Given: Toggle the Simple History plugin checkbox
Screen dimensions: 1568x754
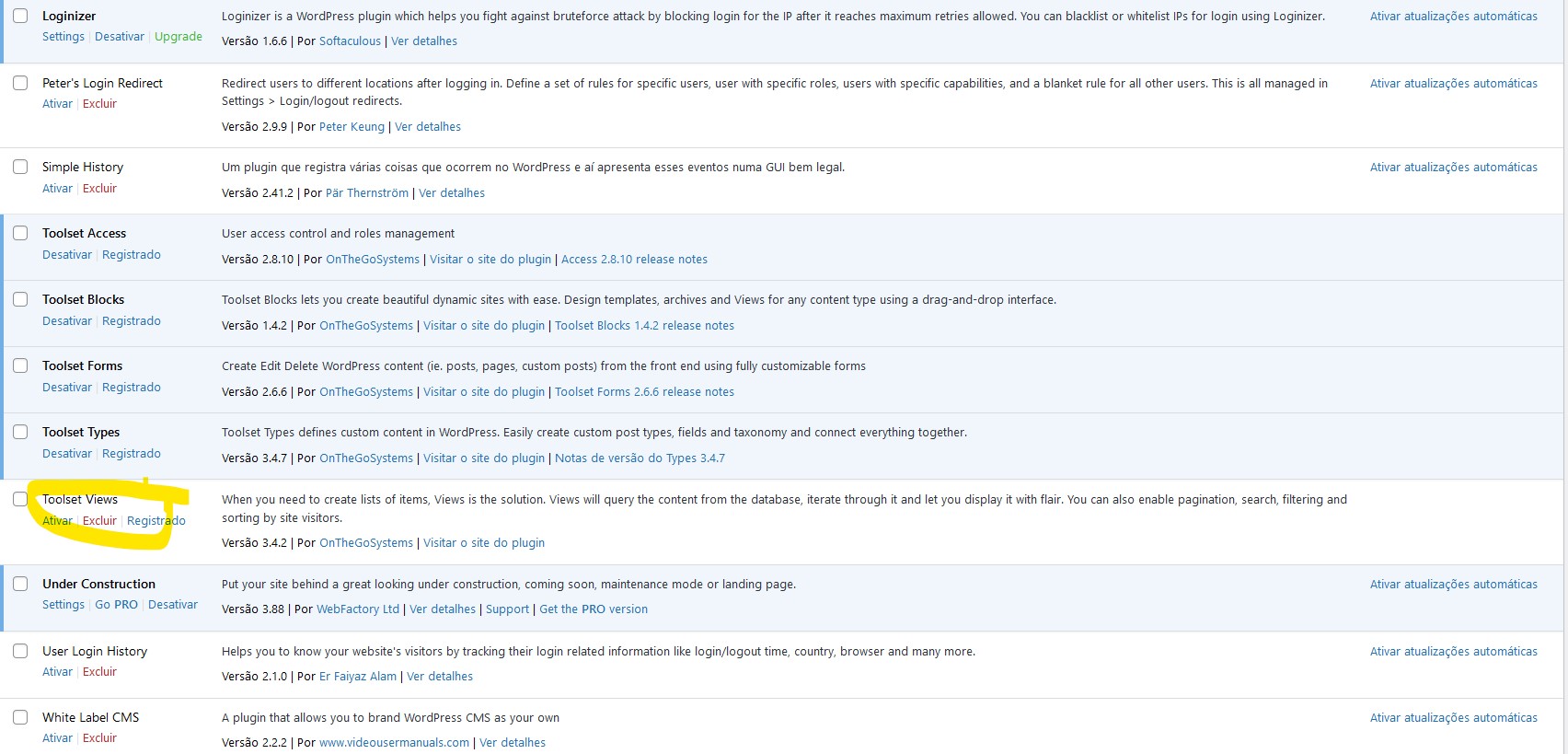Looking at the screenshot, I should pyautogui.click(x=20, y=167).
